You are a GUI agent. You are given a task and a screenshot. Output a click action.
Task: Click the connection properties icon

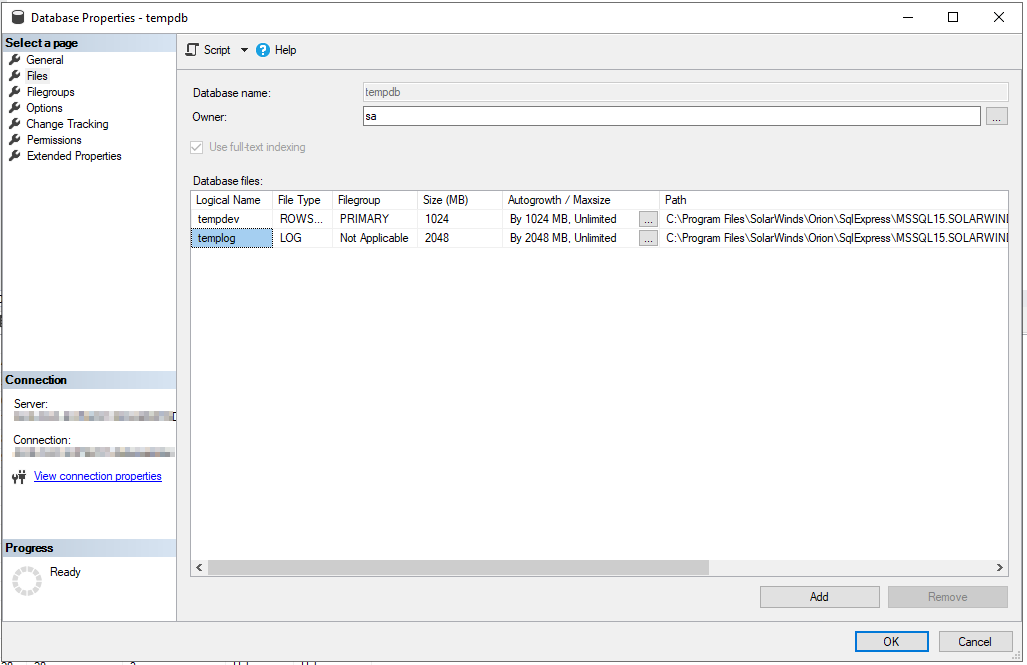(18, 476)
